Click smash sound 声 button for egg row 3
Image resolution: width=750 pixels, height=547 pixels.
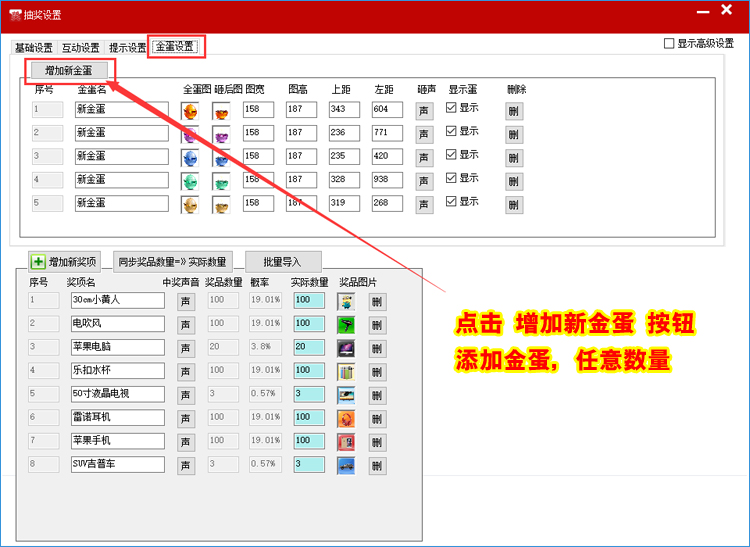pos(424,158)
